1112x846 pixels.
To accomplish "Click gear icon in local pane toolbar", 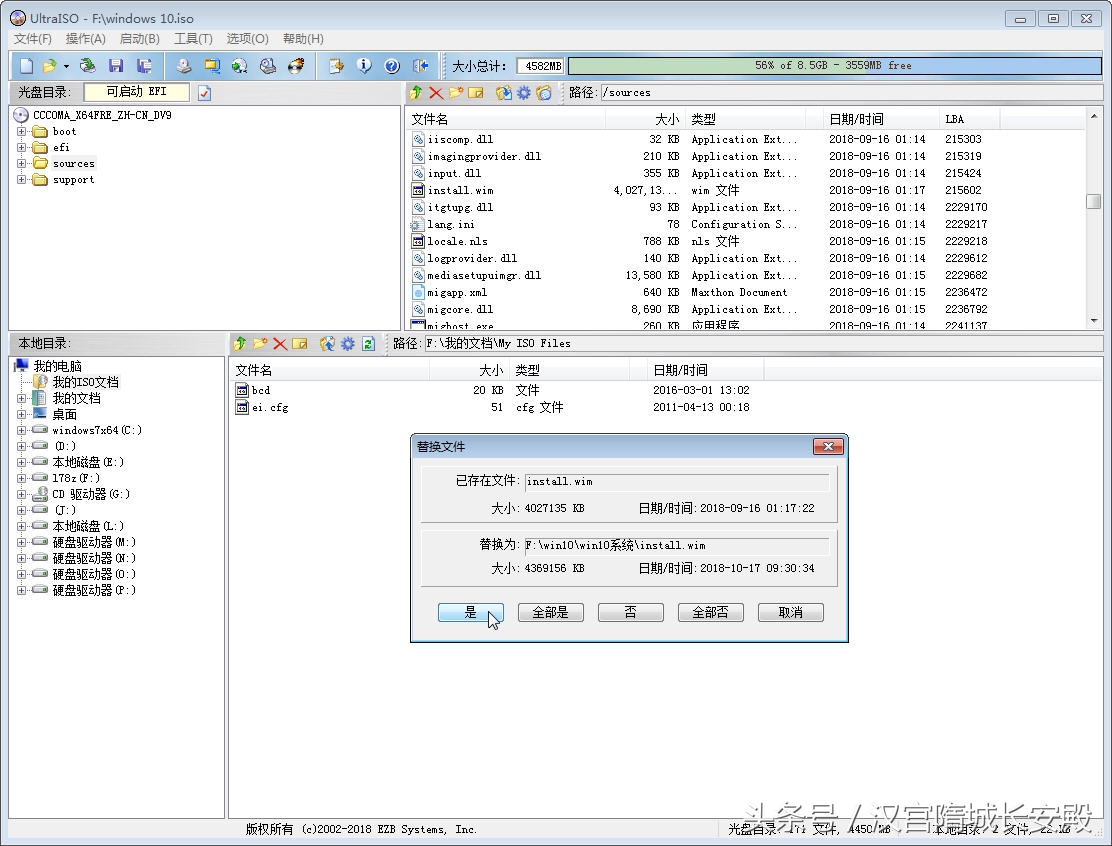I will click(348, 344).
